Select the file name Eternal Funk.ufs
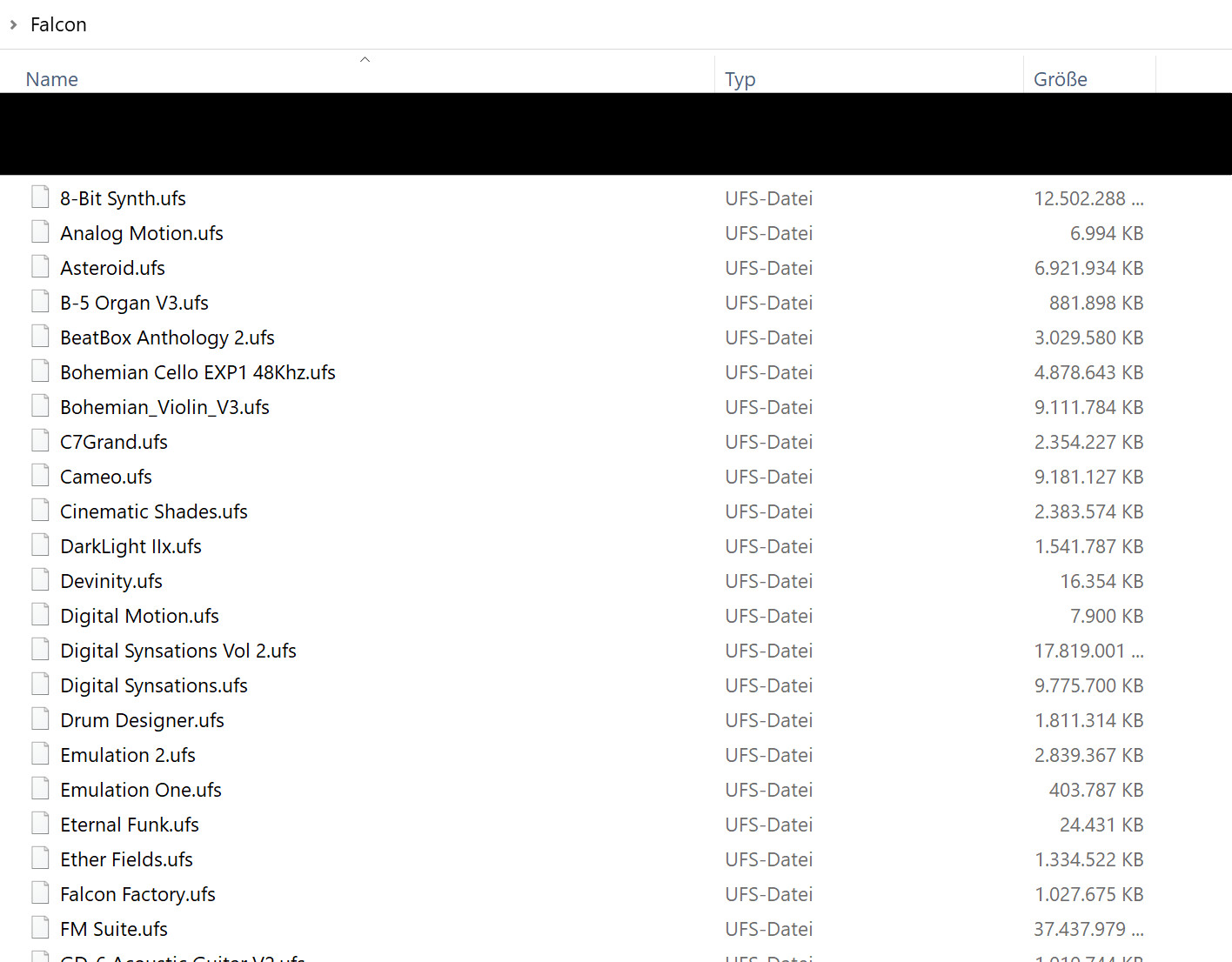 point(130,825)
